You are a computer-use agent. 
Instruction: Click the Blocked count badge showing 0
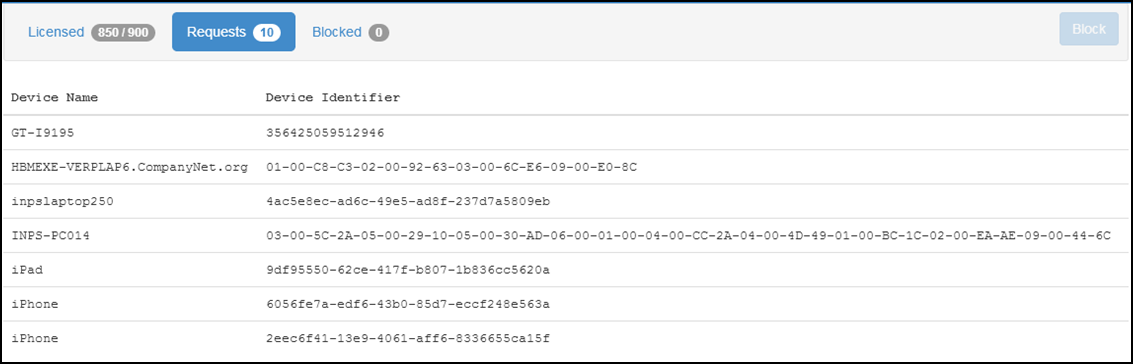pos(379,32)
